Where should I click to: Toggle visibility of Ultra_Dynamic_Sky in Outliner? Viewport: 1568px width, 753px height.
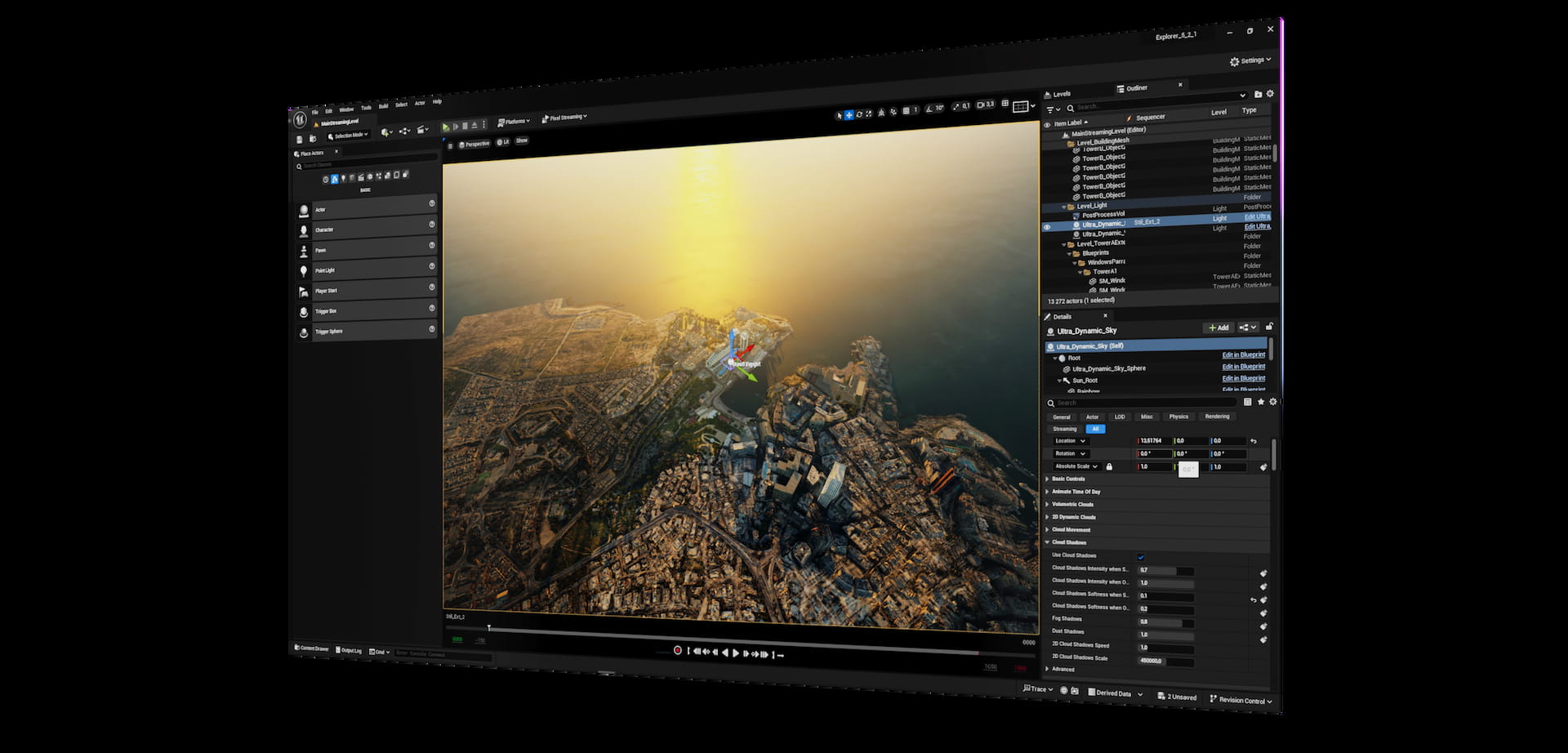click(1047, 226)
